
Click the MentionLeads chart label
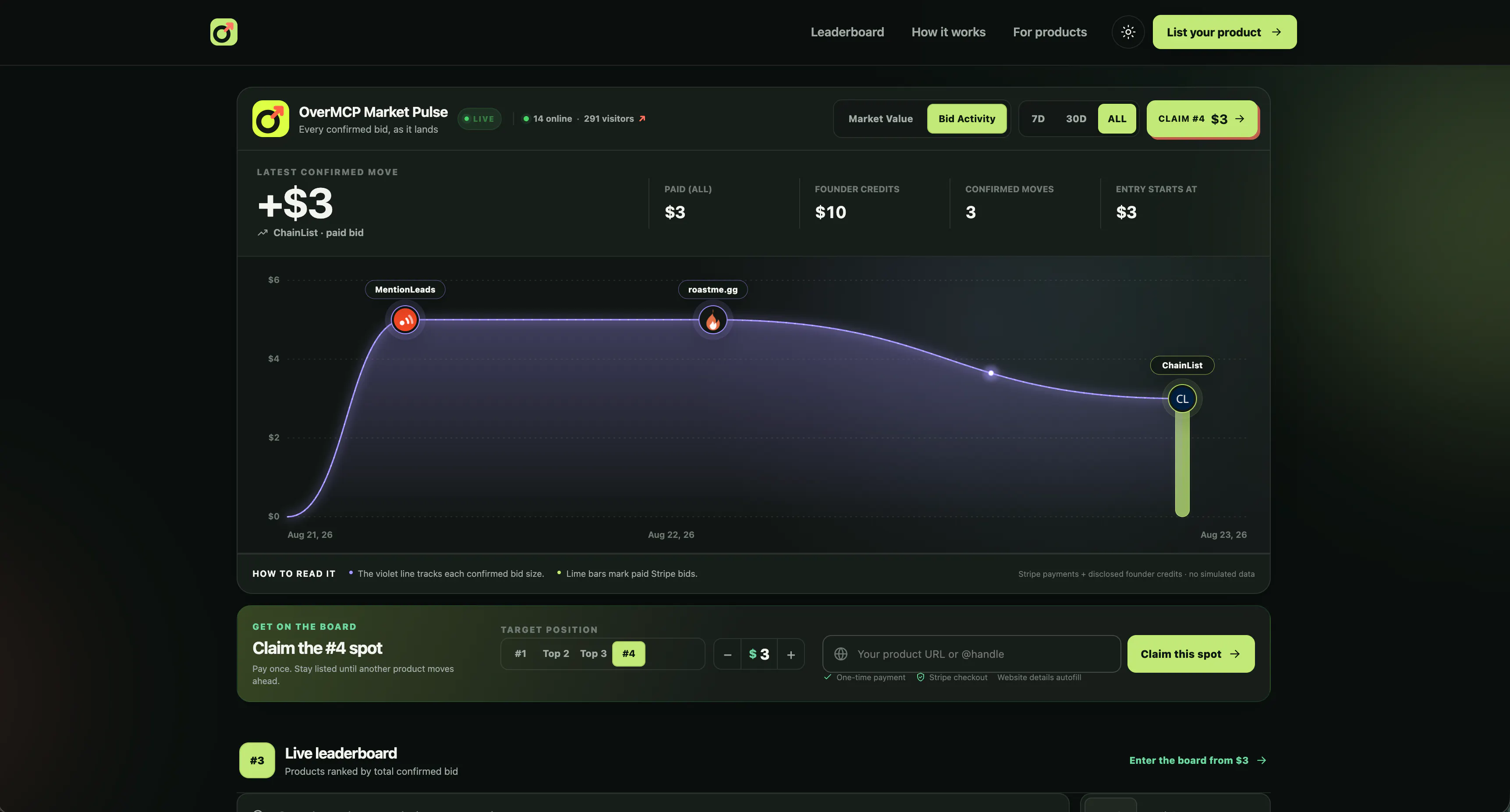(405, 289)
